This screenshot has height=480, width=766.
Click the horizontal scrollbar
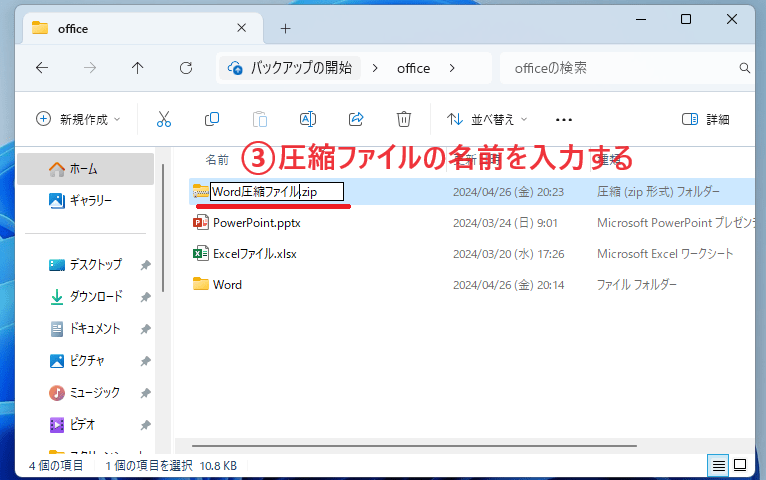coord(414,446)
